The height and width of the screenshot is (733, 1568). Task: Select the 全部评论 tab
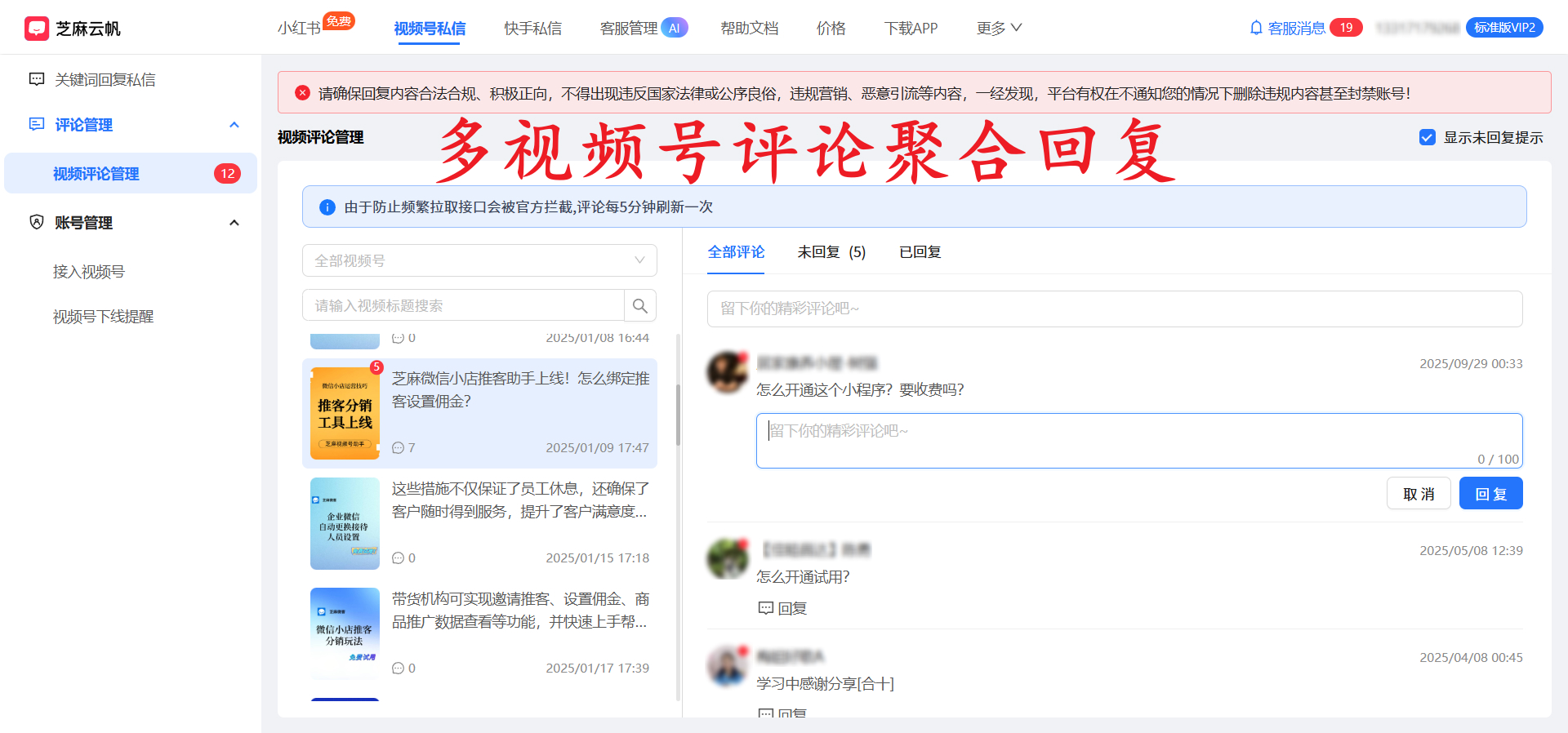point(736,252)
